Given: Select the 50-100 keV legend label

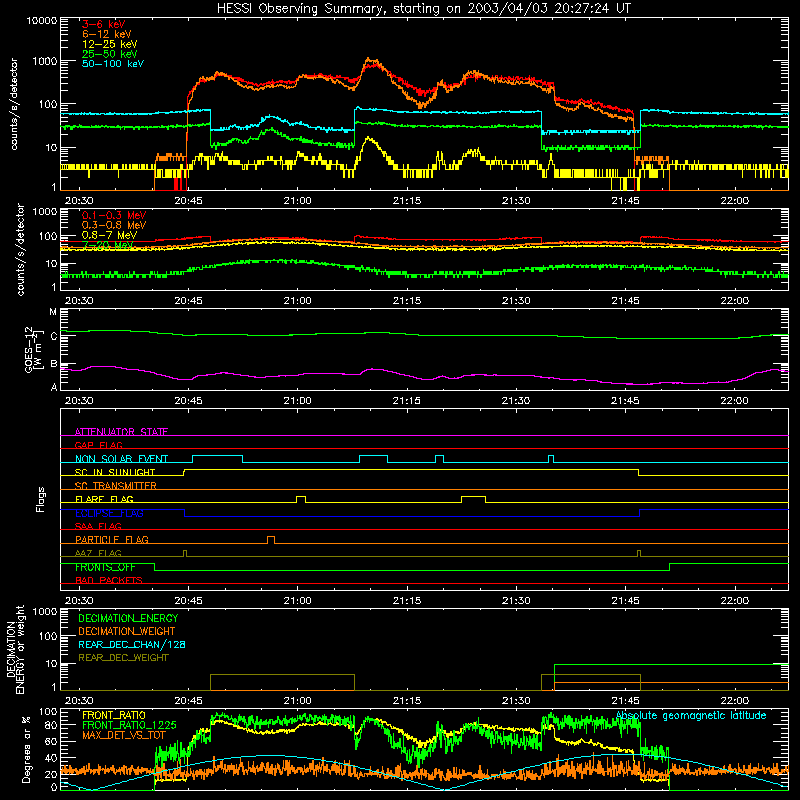Looking at the screenshot, I should click(x=113, y=64).
